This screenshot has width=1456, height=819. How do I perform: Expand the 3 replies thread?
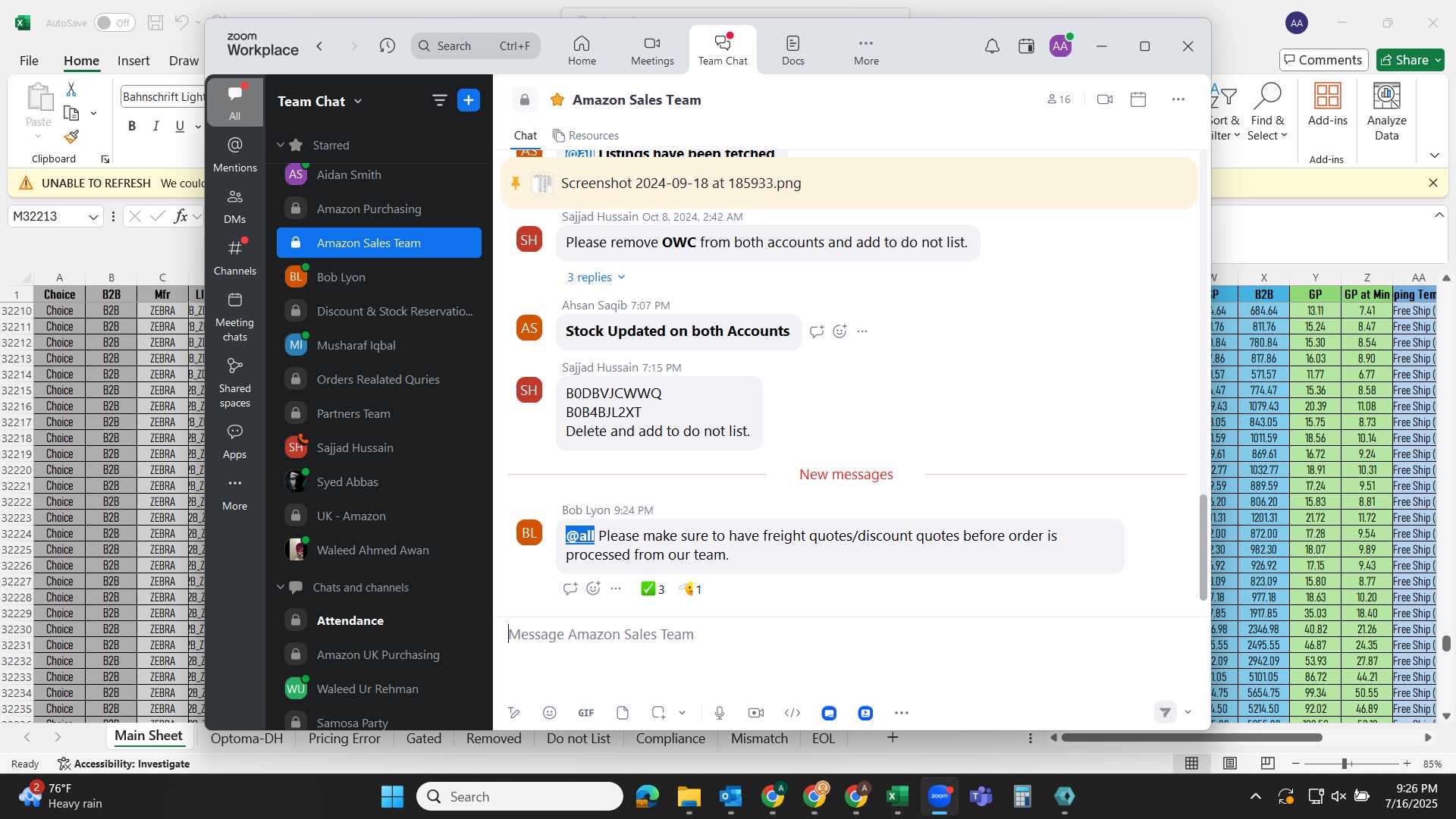(x=596, y=277)
